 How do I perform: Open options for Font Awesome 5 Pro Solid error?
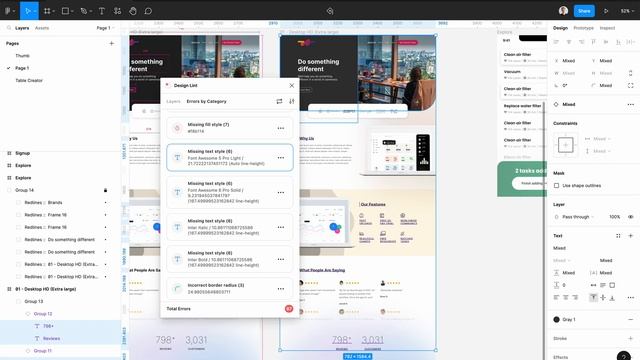(x=281, y=193)
